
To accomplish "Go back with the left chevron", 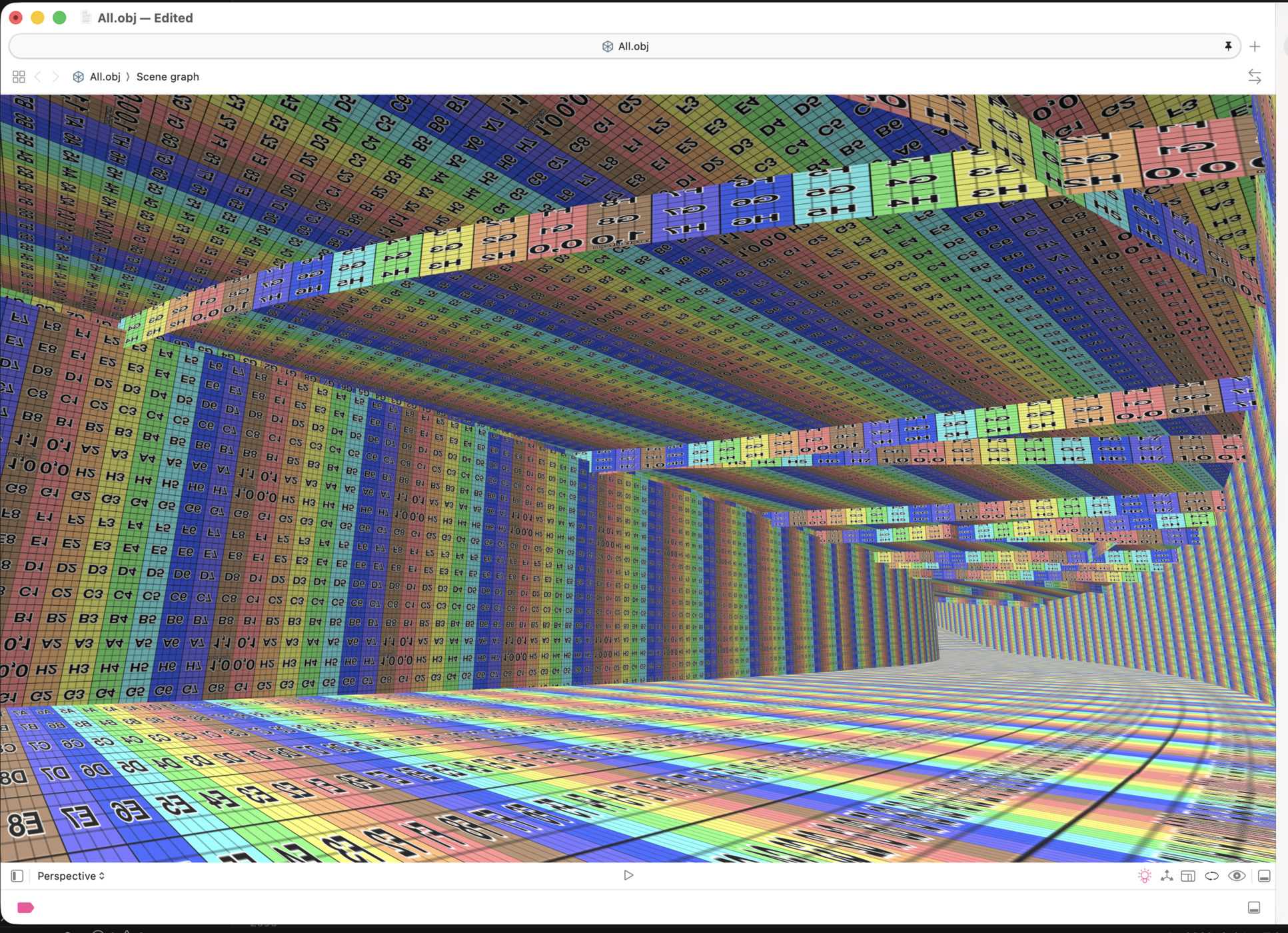I will click(x=38, y=77).
